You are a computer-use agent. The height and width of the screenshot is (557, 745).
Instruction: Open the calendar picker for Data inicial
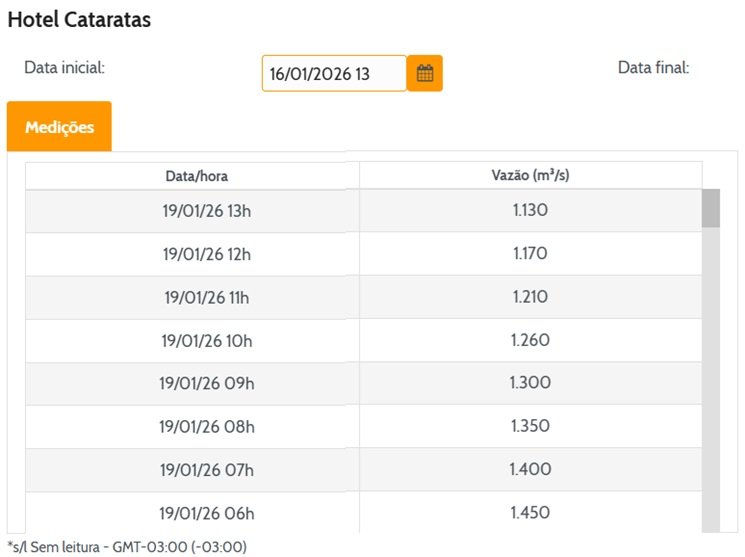tap(424, 73)
